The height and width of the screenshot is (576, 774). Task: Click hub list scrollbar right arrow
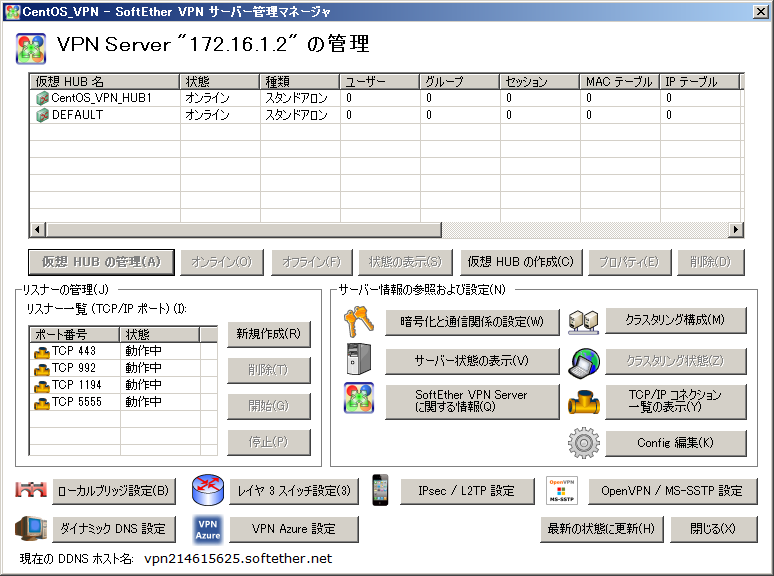tap(736, 230)
